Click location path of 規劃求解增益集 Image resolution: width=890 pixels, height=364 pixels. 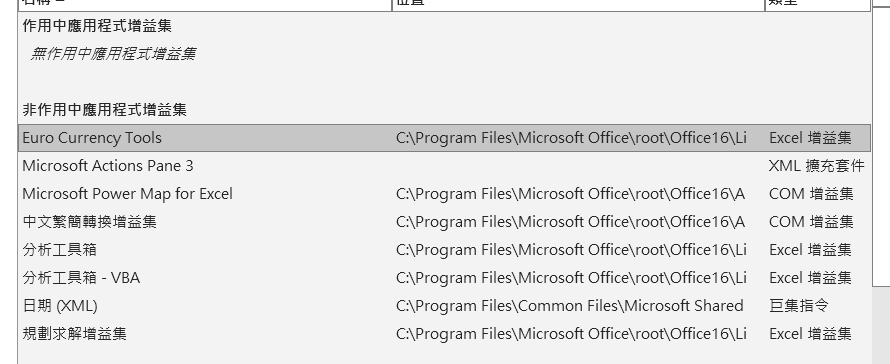tap(571, 333)
